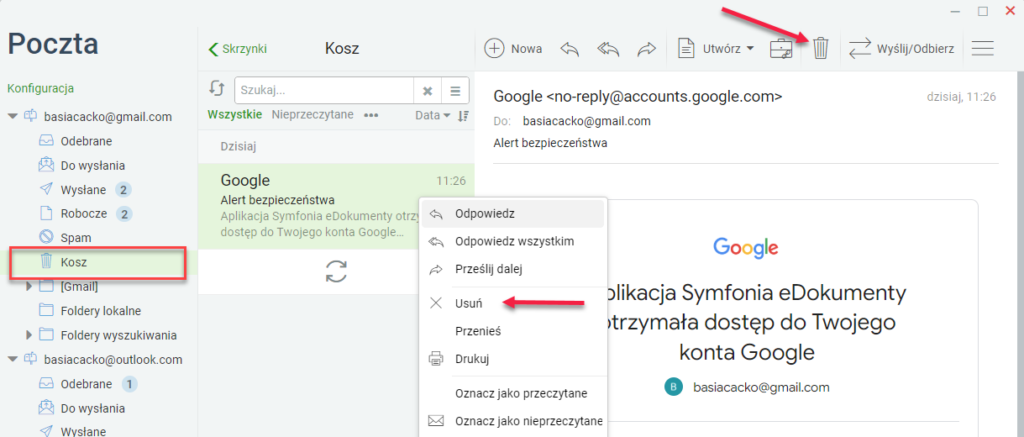Focus the Szukaj search field
This screenshot has width=1024, height=437.
[x=324, y=90]
